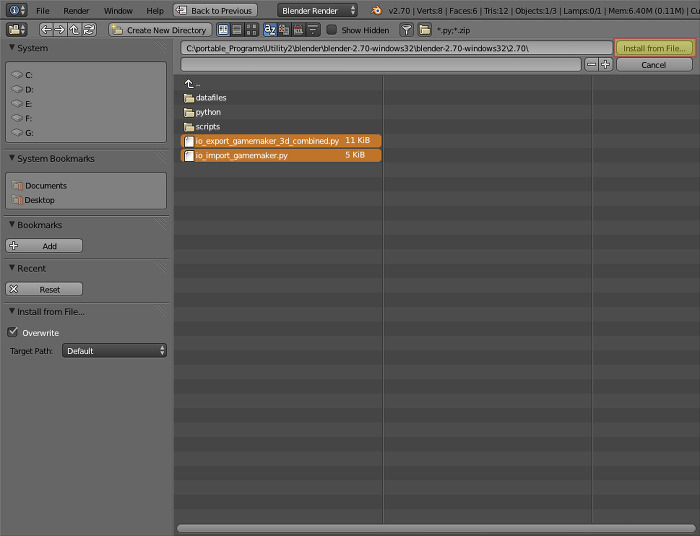Decrement file name number with minus
The width and height of the screenshot is (700, 536).
(x=591, y=65)
